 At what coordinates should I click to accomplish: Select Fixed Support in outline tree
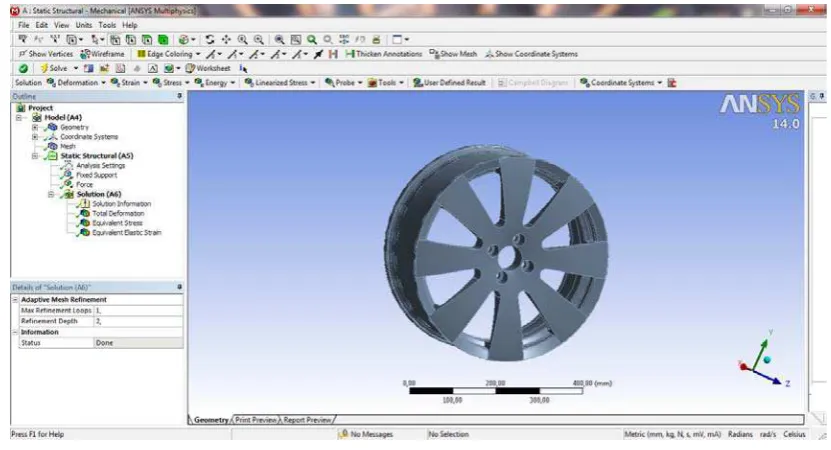96,175
